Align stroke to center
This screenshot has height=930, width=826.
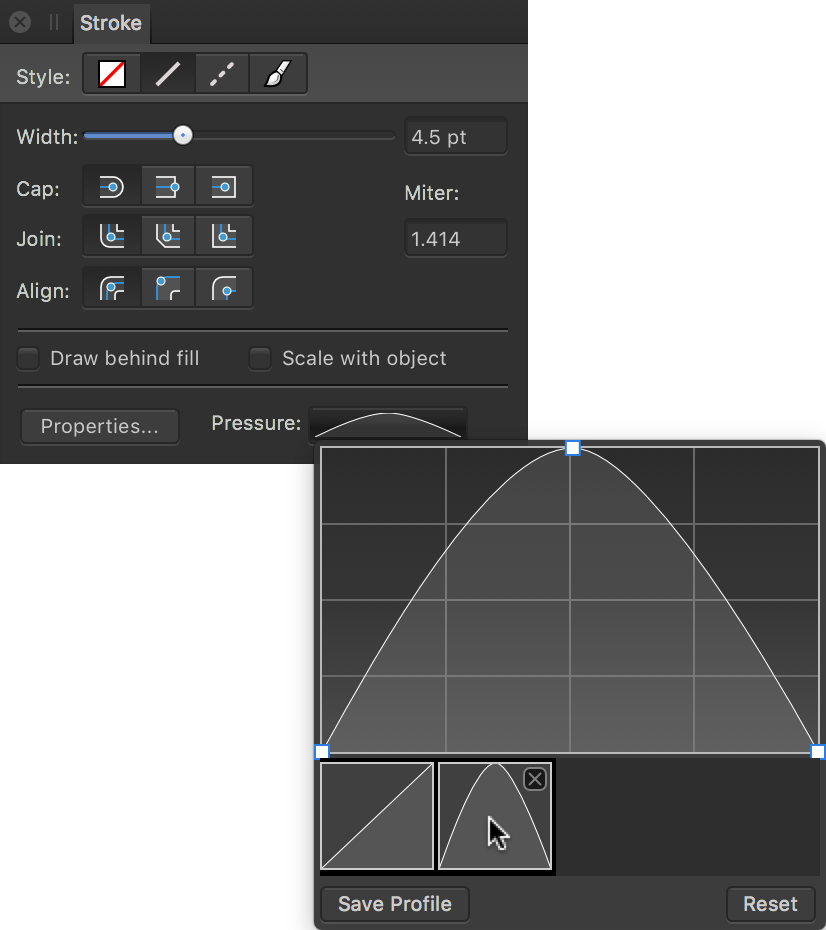111,289
